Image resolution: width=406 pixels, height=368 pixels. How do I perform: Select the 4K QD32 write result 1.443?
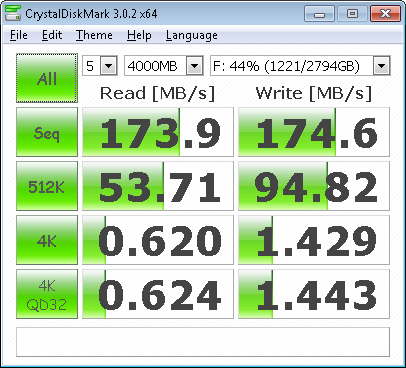click(x=314, y=294)
